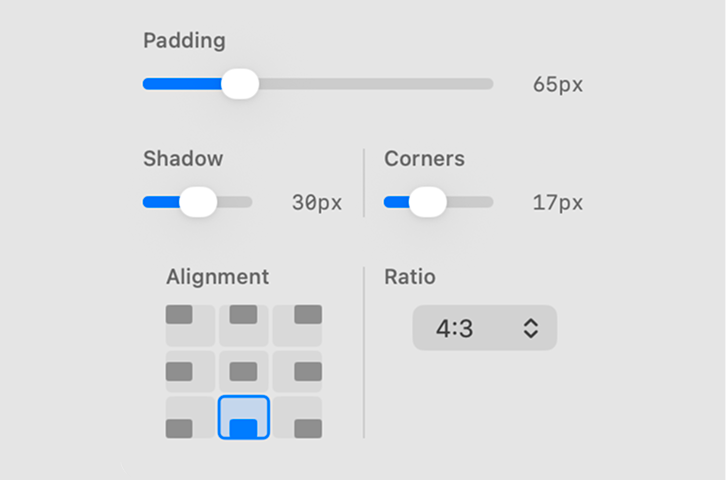The image size is (726, 480).
Task: Select top-left alignment cell
Action: coord(190,325)
